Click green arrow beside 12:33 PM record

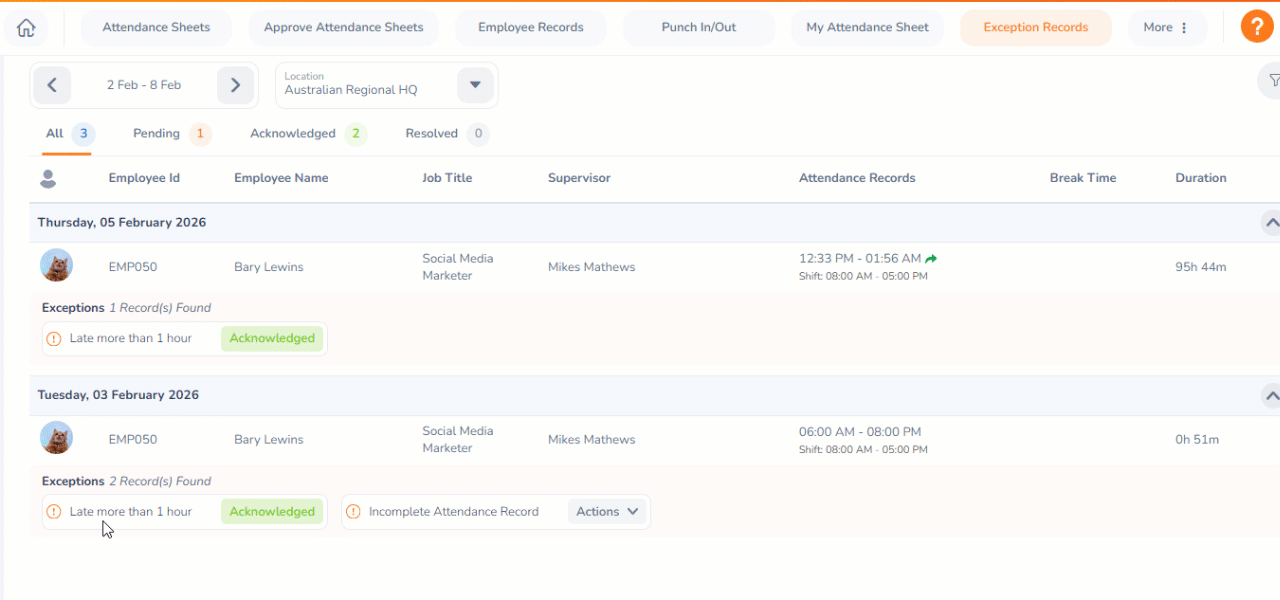[x=931, y=259]
